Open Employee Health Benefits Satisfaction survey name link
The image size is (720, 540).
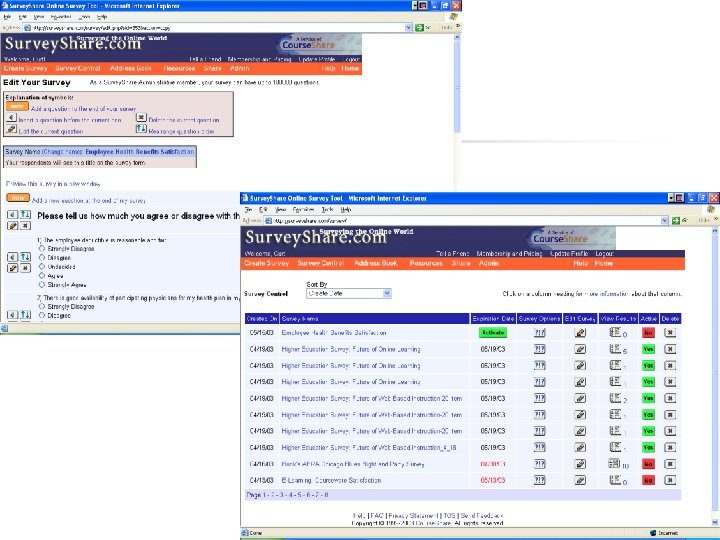[x=334, y=332]
